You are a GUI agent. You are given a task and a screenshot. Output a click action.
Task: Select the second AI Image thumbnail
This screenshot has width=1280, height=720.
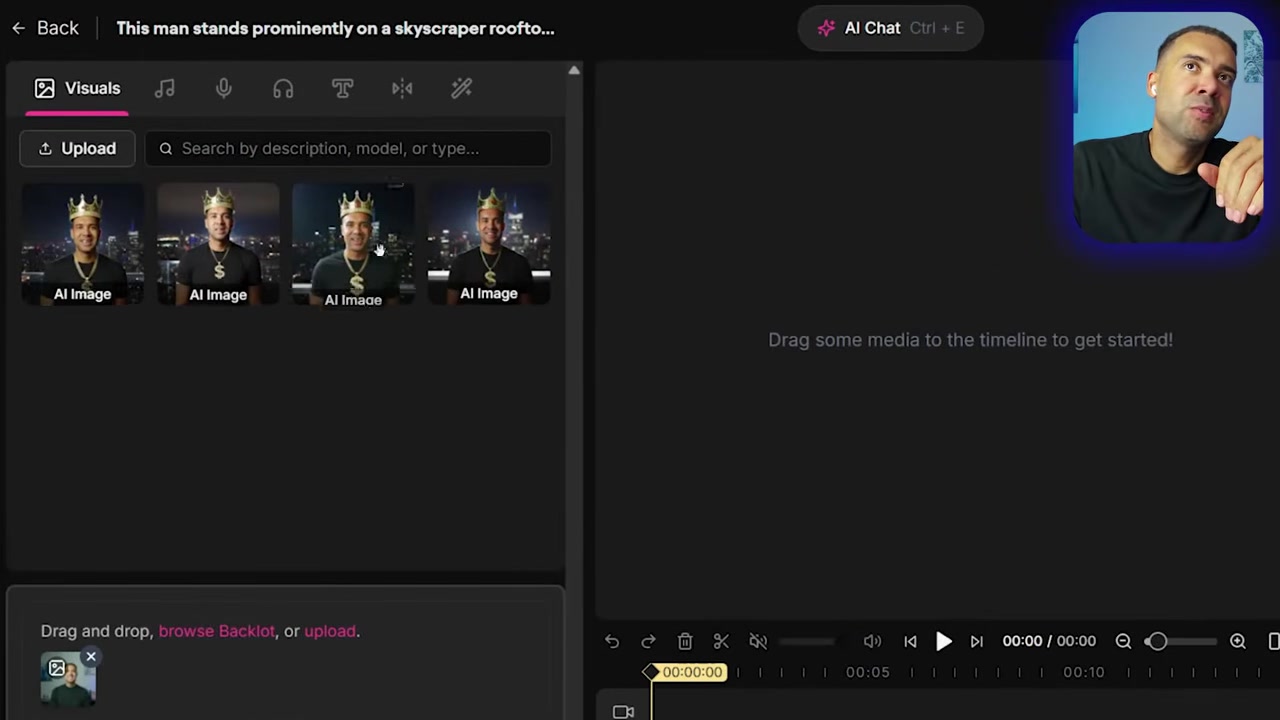tap(218, 245)
